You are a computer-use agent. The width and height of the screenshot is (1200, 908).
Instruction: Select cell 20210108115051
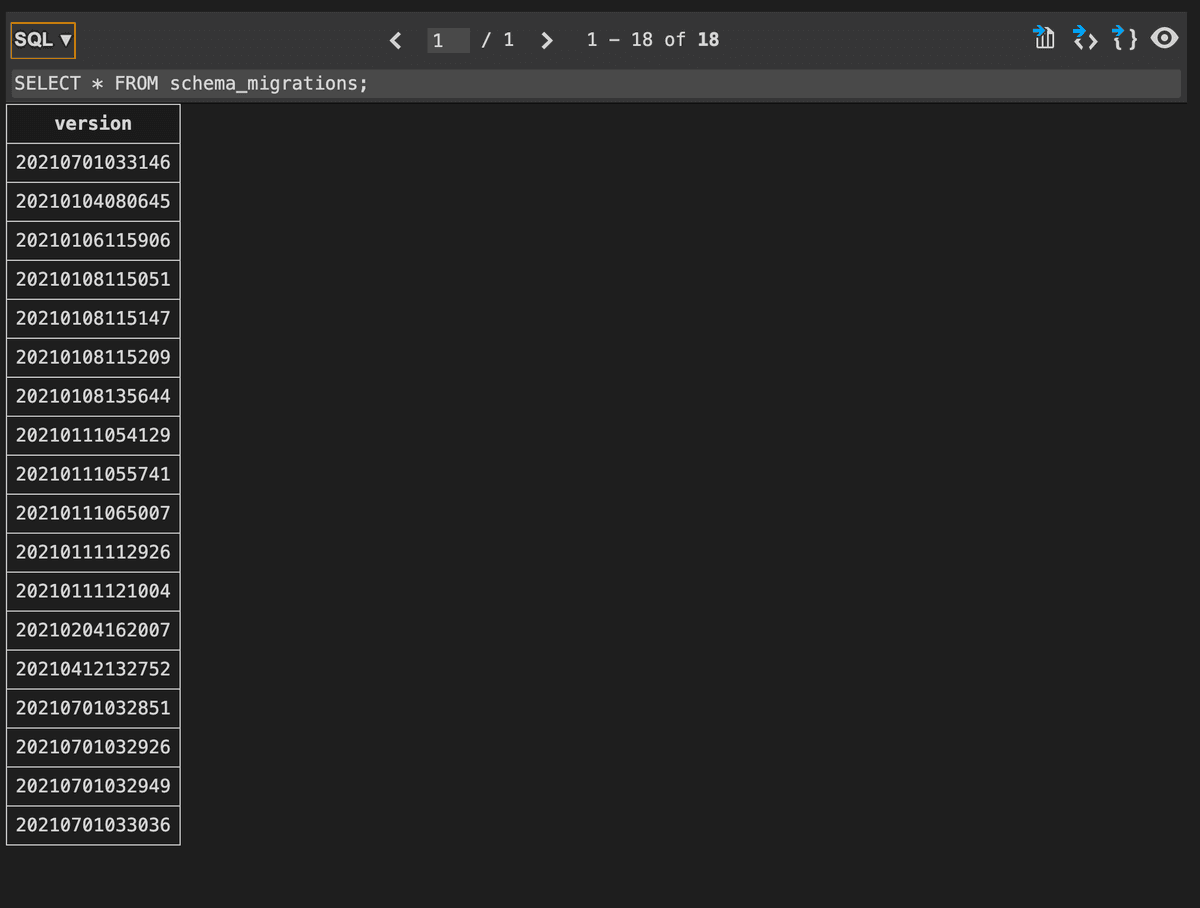click(x=93, y=279)
